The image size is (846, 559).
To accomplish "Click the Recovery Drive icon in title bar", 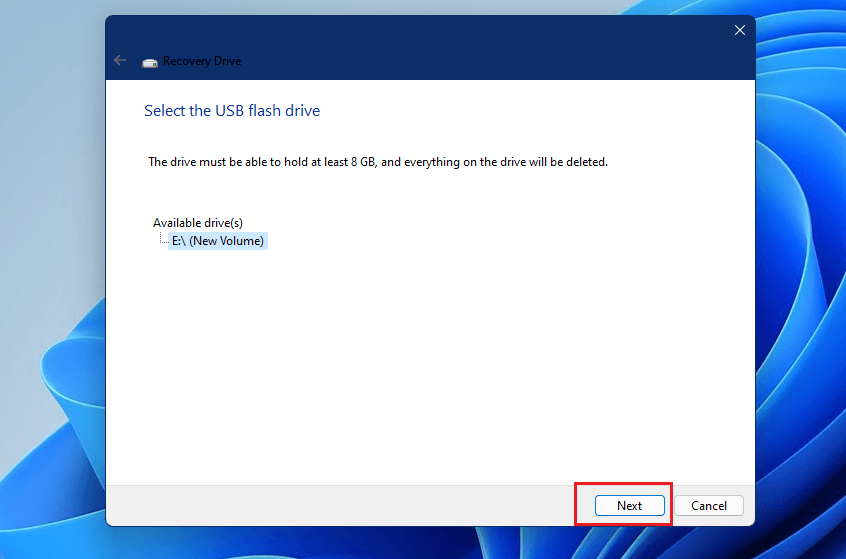I will (150, 62).
